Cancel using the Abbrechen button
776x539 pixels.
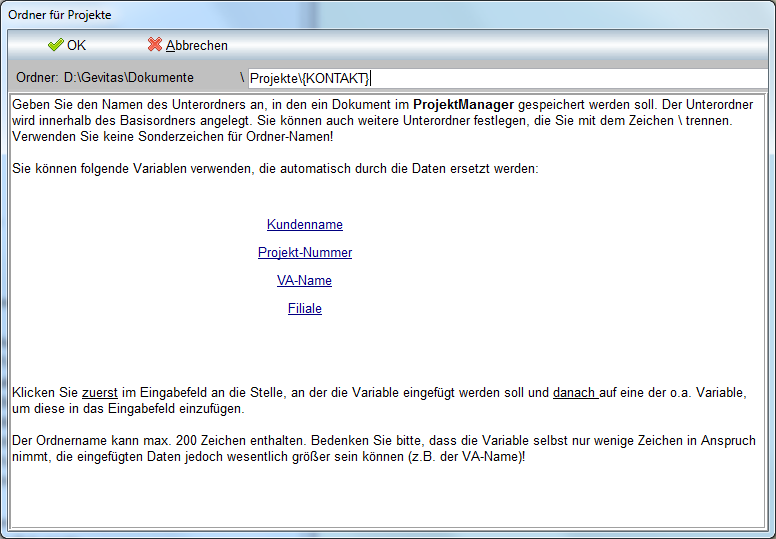click(x=196, y=45)
